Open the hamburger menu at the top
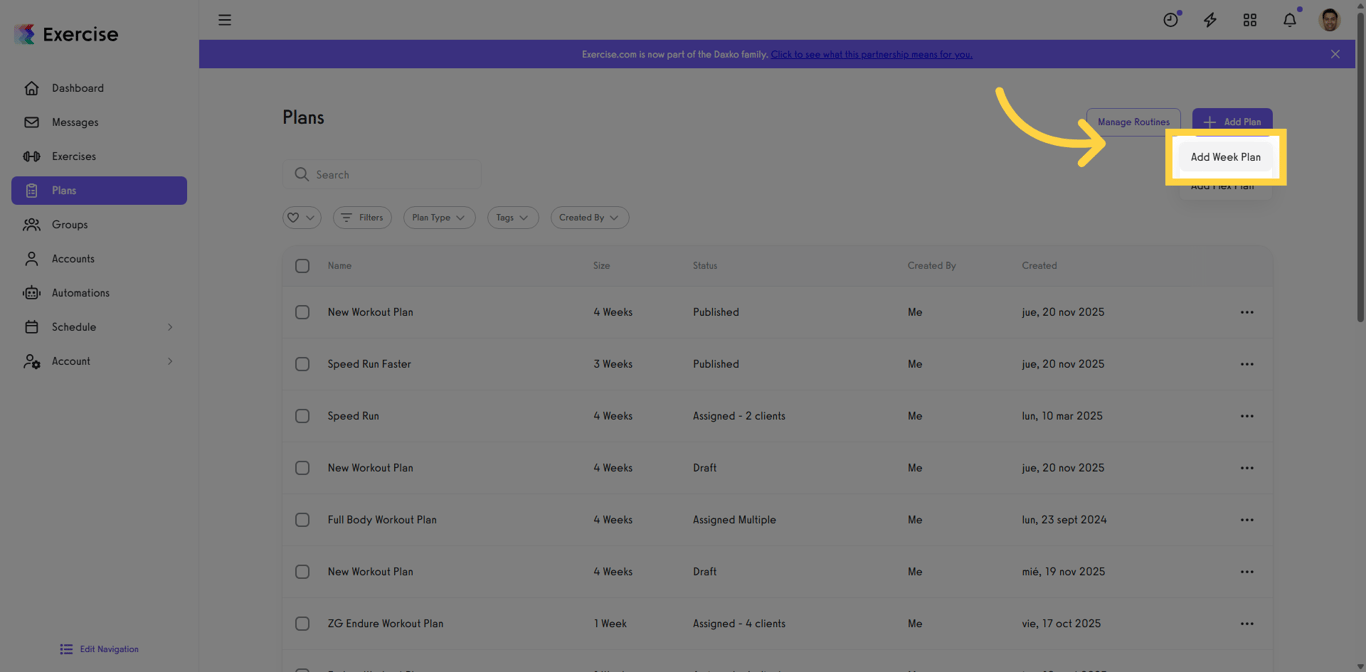 (x=224, y=19)
